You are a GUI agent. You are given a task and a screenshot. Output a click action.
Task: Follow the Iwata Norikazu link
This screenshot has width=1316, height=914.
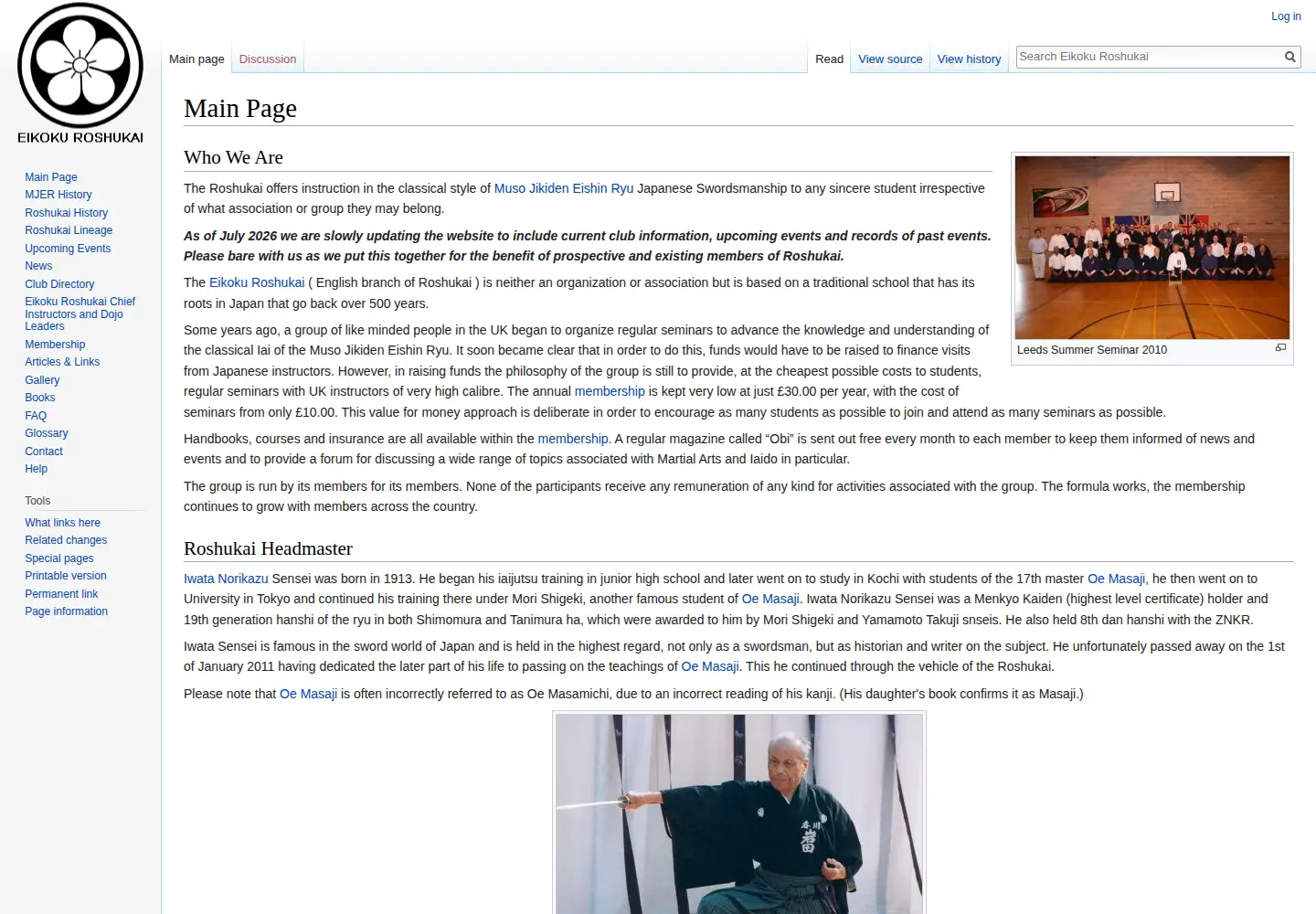pyautogui.click(x=226, y=579)
